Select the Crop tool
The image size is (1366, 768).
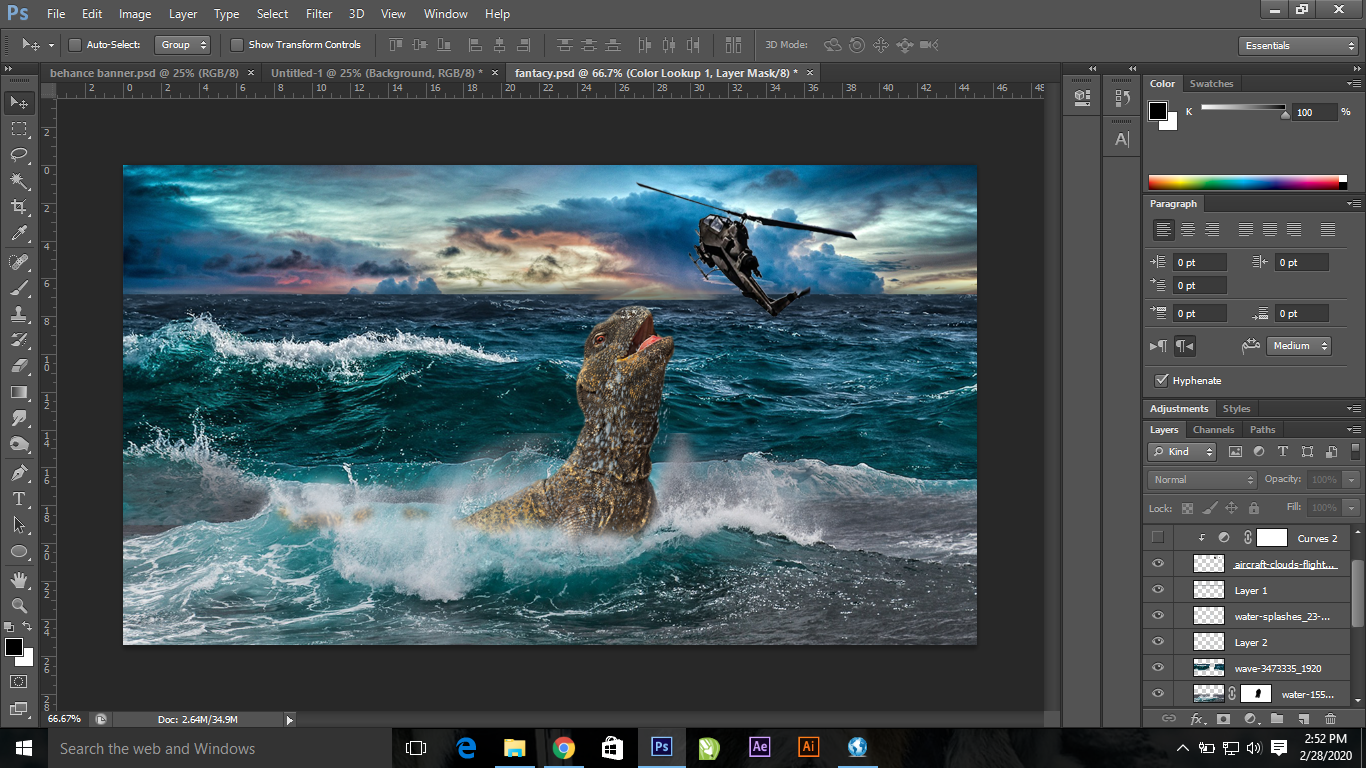[x=19, y=207]
